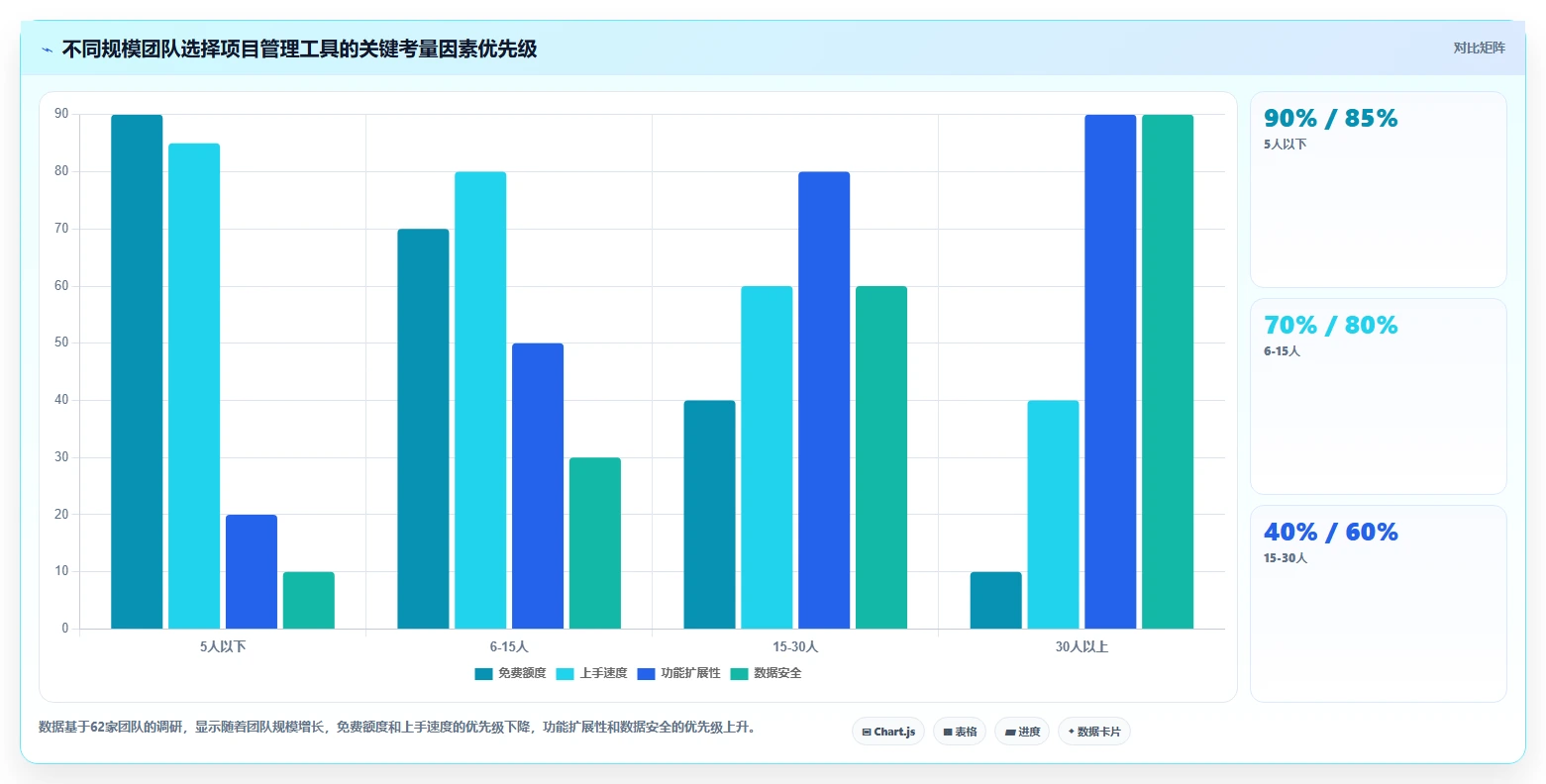The image size is (1546, 784).
Task: Select the 数据安全 bar for 5人以下
Action: 309,600
